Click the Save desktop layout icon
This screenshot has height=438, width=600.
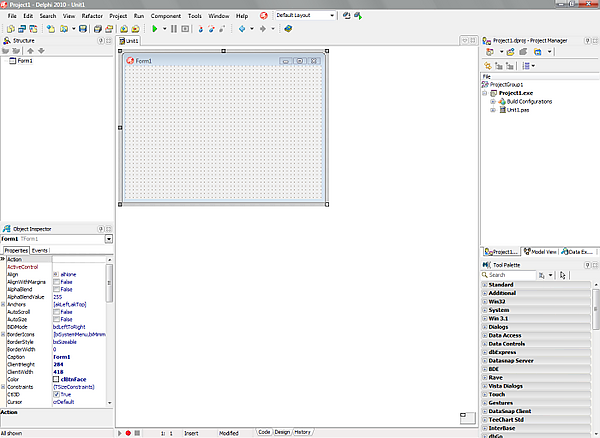tap(345, 17)
